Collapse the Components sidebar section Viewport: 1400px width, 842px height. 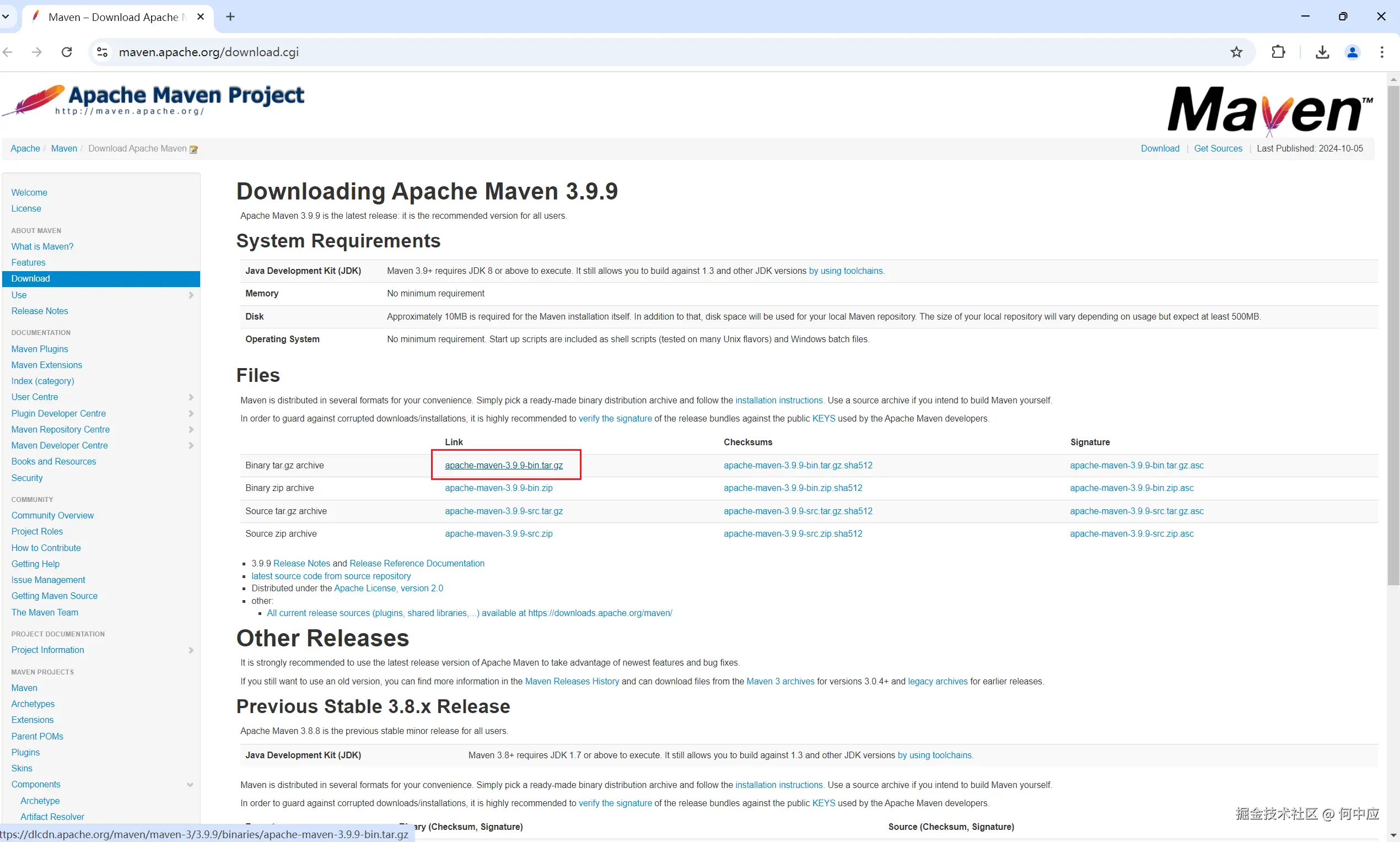(190, 785)
